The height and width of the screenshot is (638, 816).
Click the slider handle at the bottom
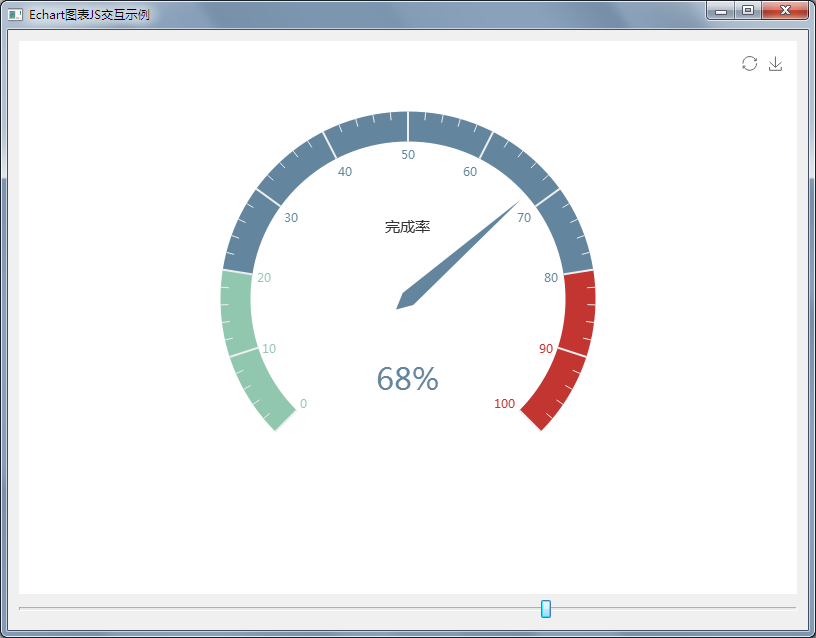(x=546, y=608)
